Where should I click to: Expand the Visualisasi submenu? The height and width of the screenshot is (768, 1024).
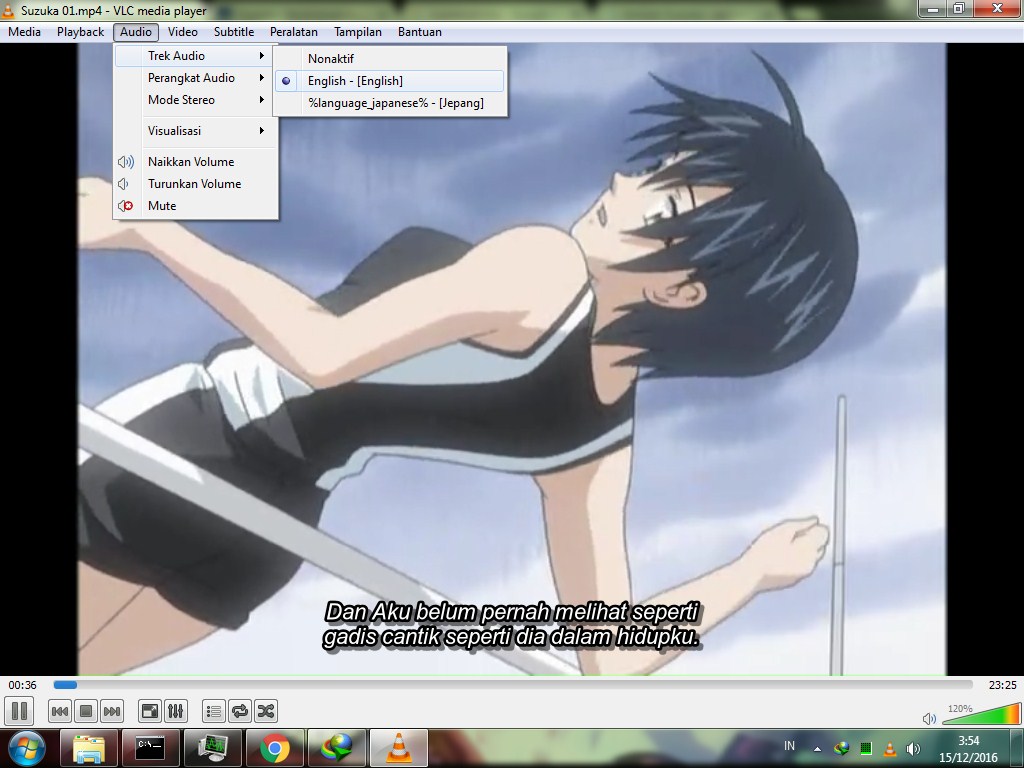click(196, 131)
